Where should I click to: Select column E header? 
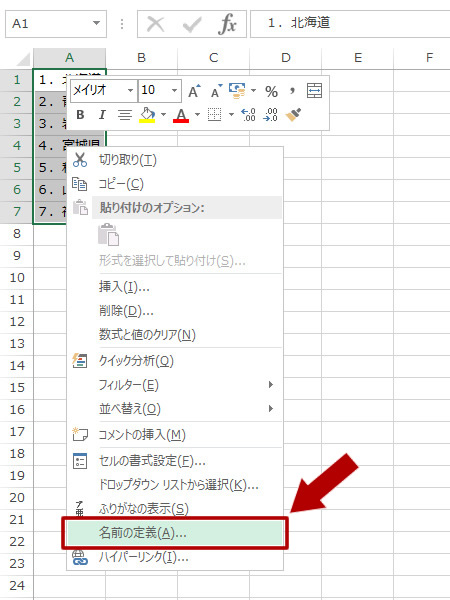357,58
